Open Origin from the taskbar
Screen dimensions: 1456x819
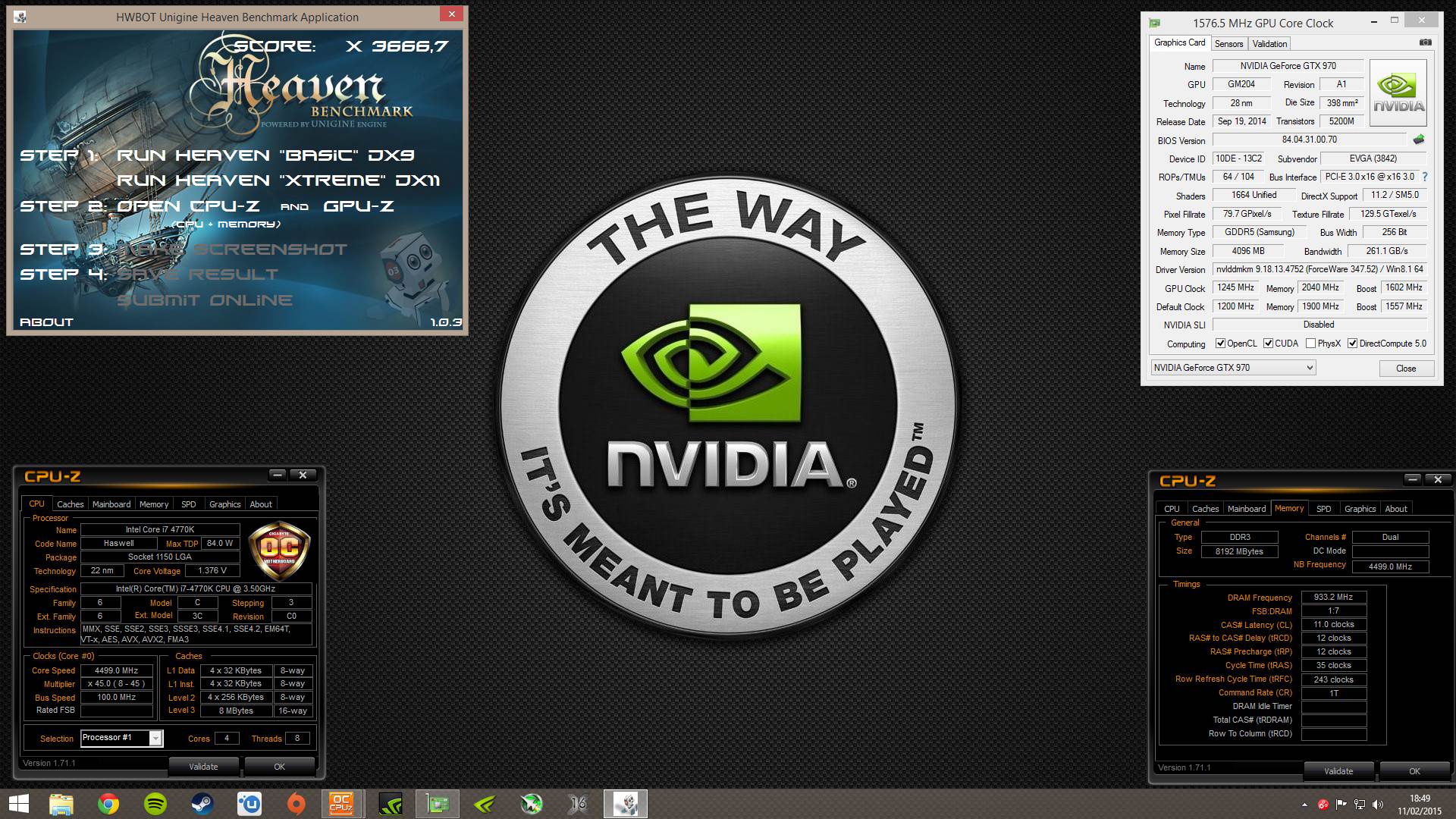(x=297, y=804)
